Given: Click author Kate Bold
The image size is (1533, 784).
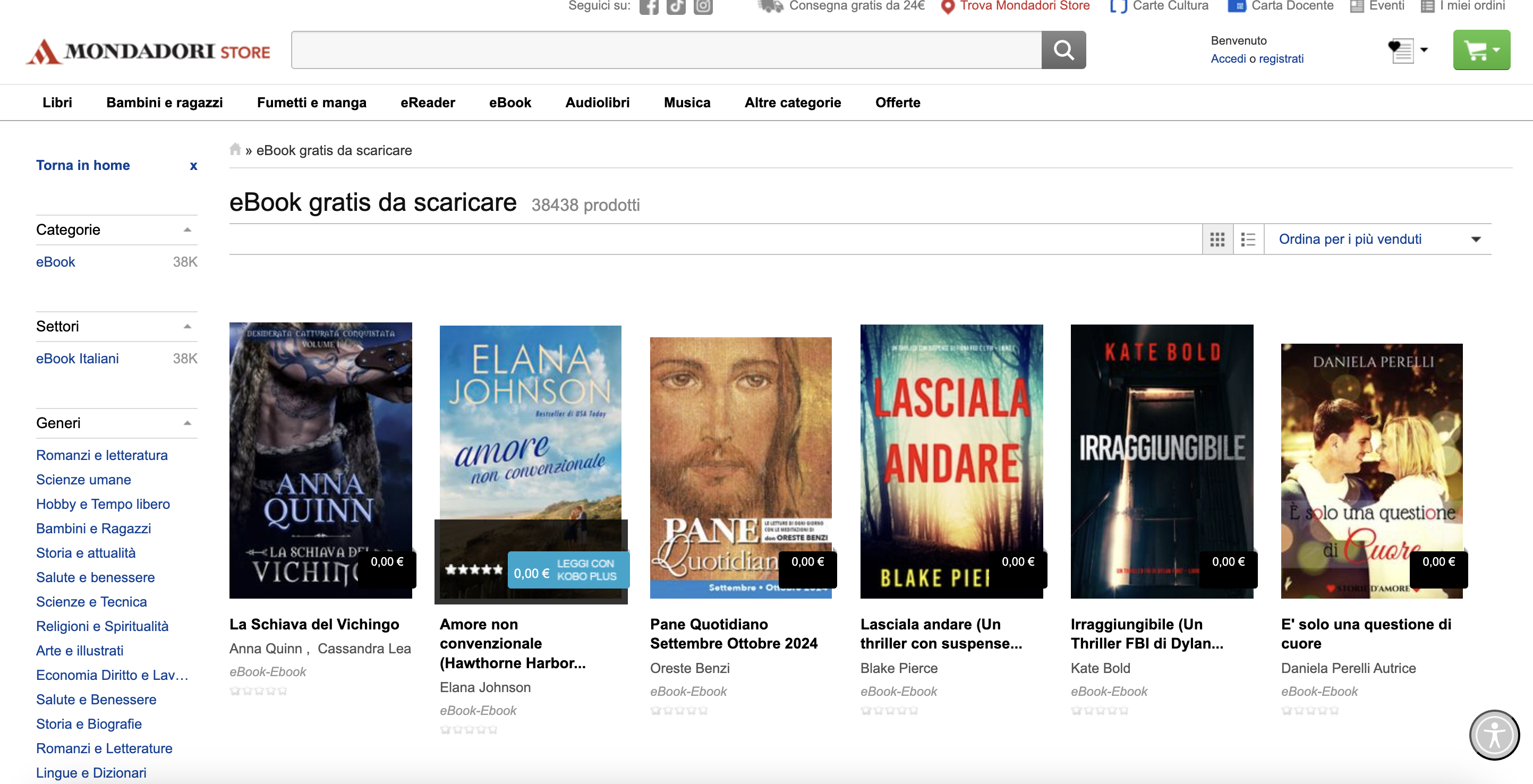Looking at the screenshot, I should pyautogui.click(x=1101, y=669).
